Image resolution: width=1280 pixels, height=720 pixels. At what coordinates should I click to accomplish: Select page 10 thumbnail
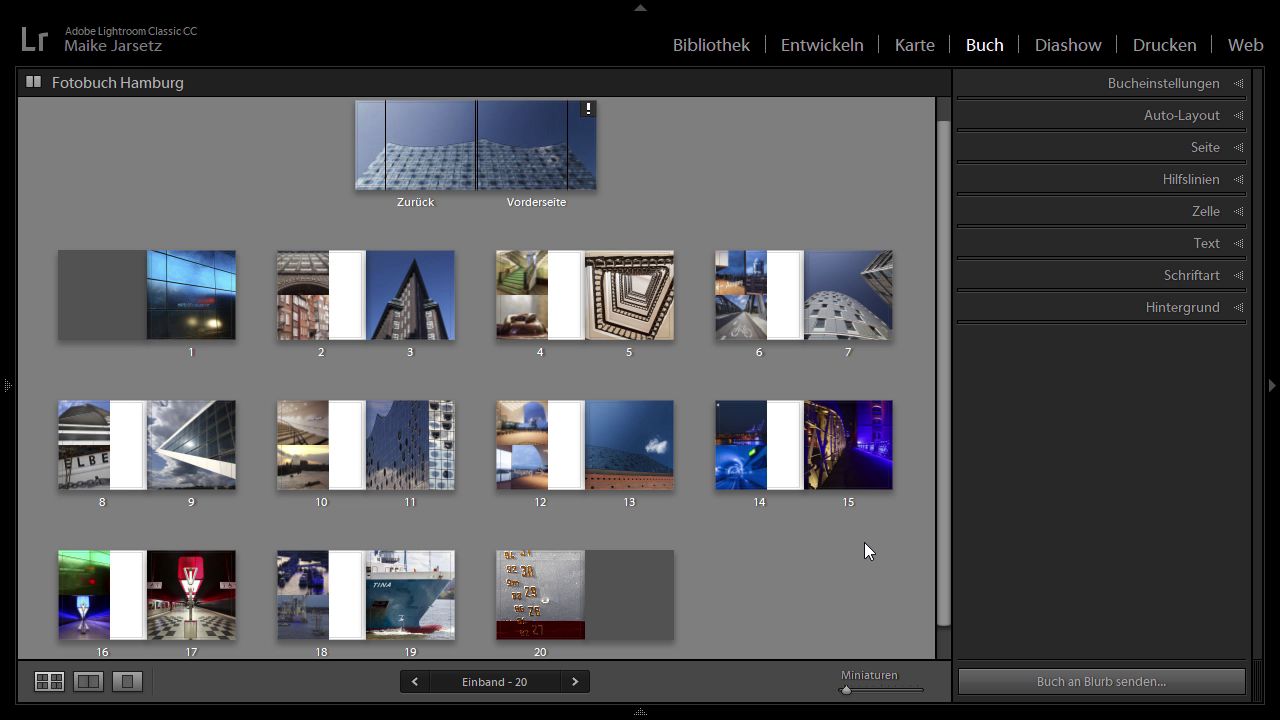click(x=321, y=445)
